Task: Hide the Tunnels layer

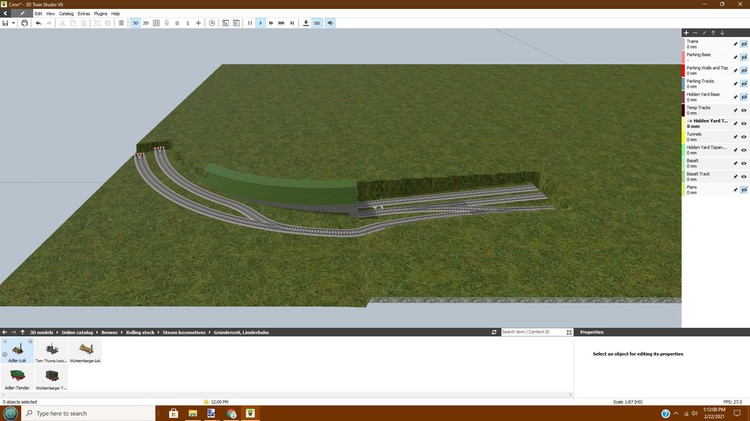Action: pos(744,136)
